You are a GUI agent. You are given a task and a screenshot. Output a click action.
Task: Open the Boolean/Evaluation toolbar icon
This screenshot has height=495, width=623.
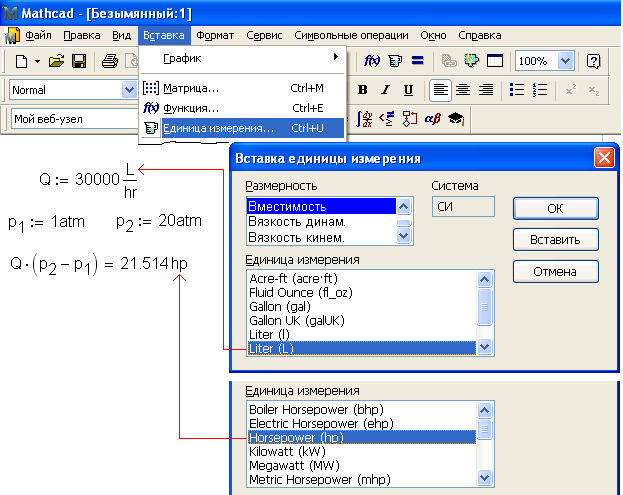[387, 118]
